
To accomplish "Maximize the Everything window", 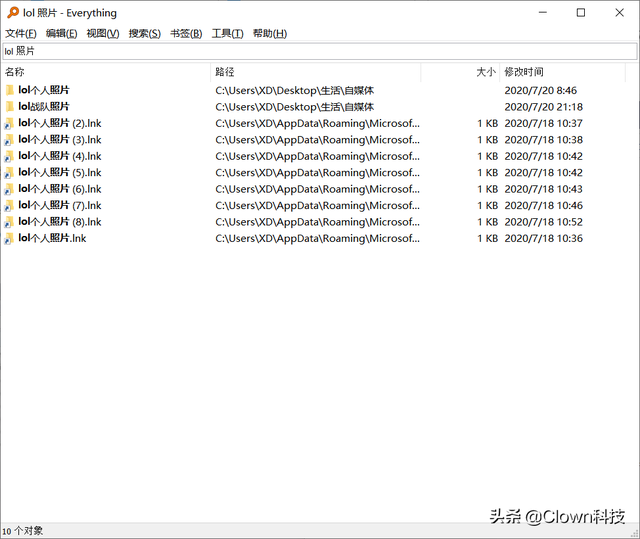I will pyautogui.click(x=581, y=13).
